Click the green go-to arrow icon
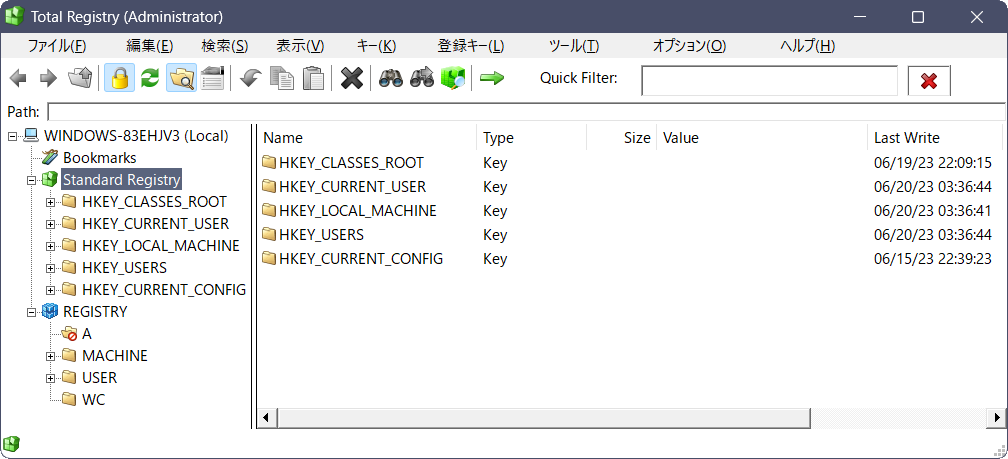The width and height of the screenshot is (1008, 459). (x=492, y=78)
